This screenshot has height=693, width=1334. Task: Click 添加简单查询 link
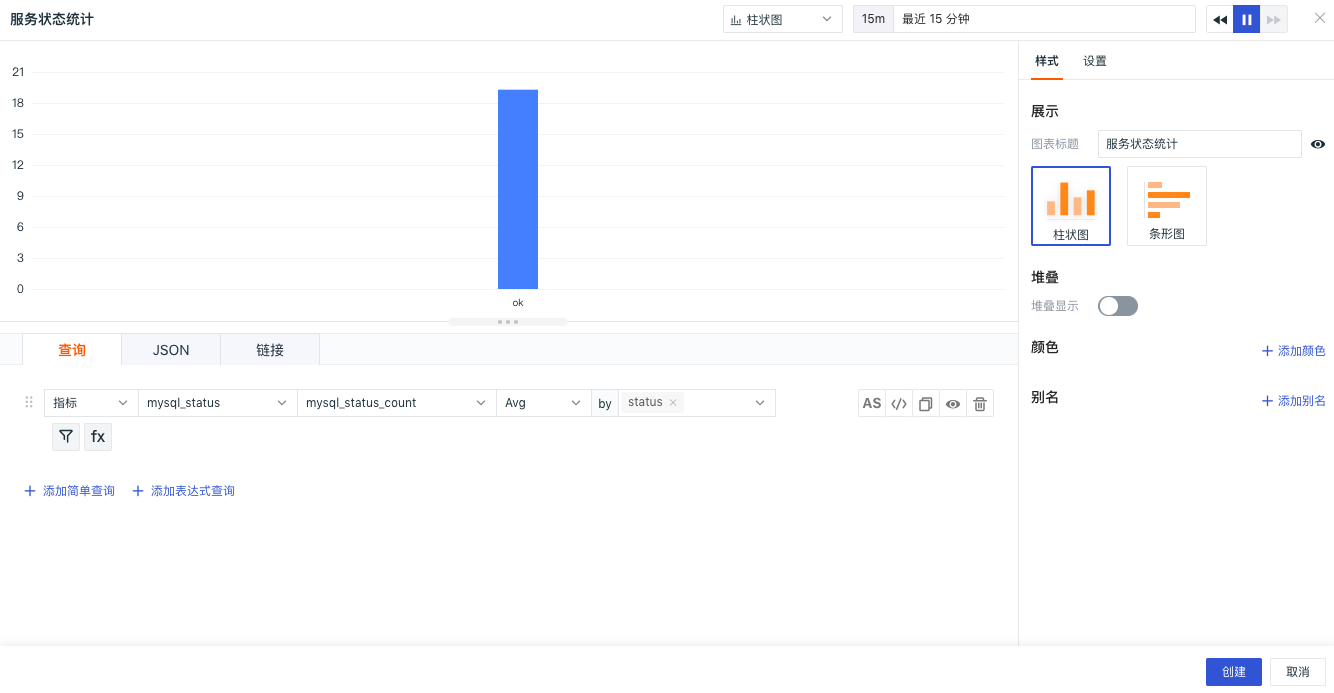click(69, 491)
